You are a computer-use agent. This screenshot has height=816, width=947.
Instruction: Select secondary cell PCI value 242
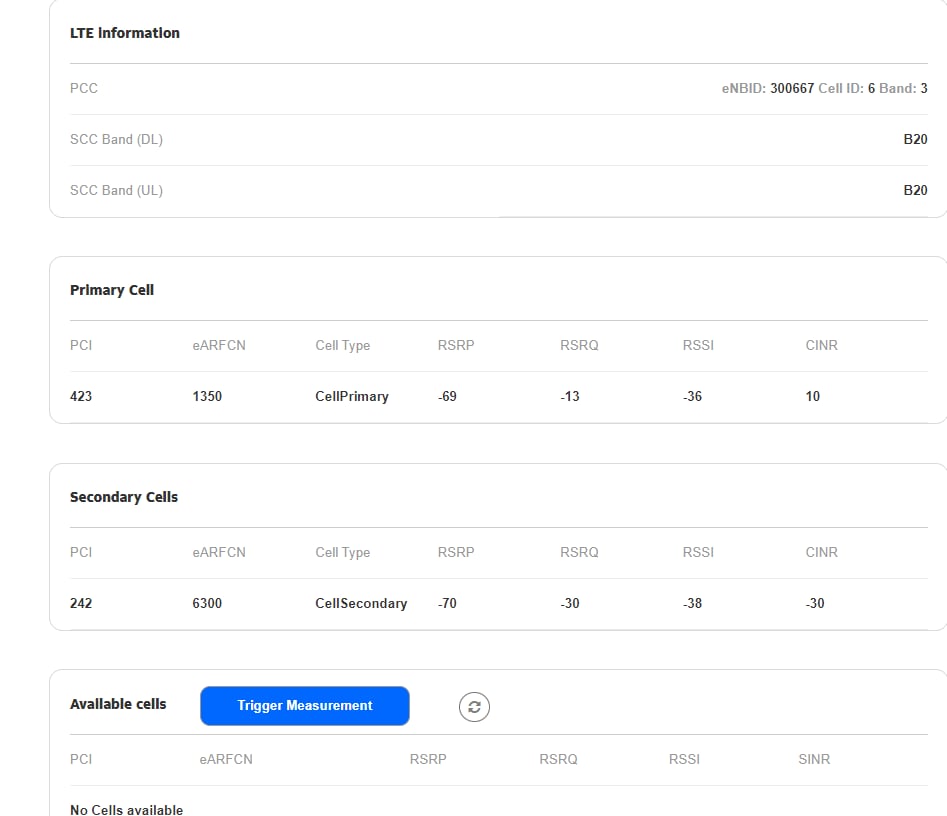pyautogui.click(x=81, y=603)
